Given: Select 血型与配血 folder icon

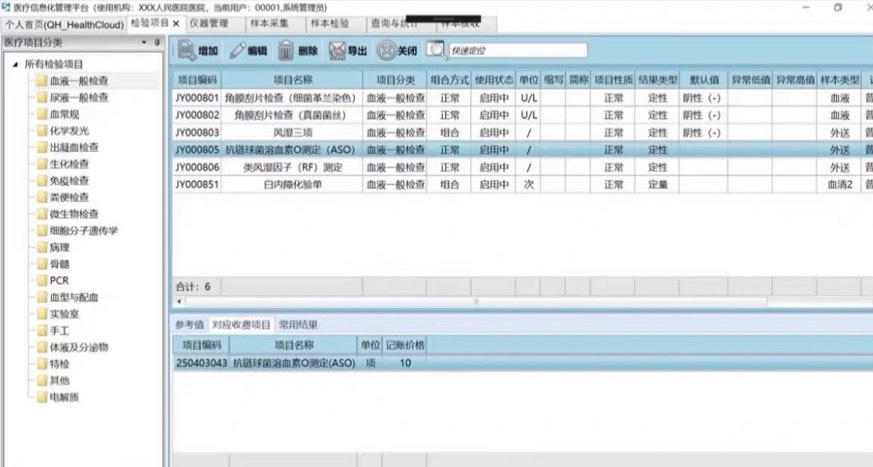Looking at the screenshot, I should coord(42,297).
